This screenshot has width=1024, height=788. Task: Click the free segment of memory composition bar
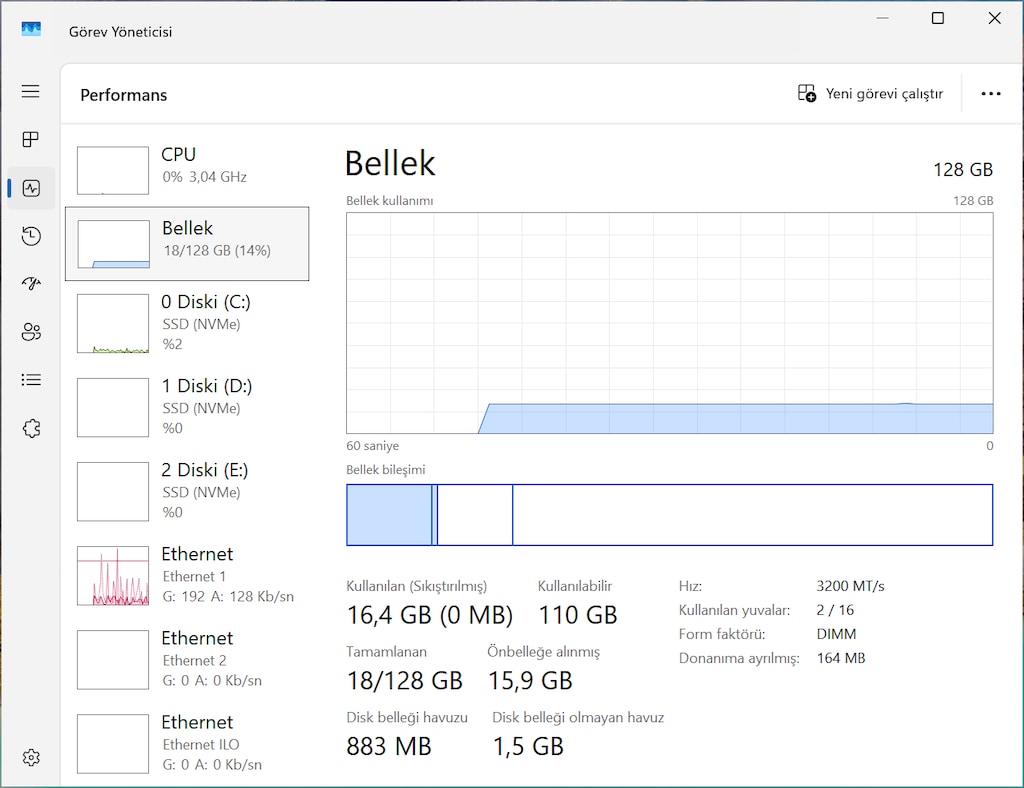point(752,514)
